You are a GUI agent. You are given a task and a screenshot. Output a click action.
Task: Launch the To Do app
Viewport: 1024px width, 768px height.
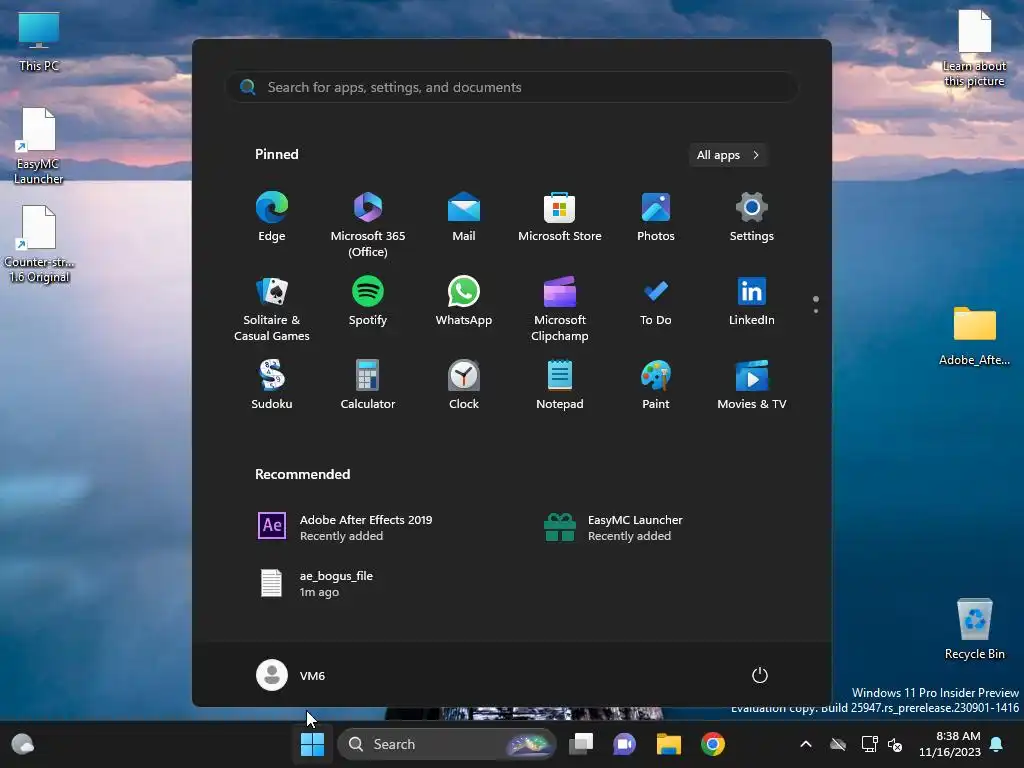pos(656,301)
